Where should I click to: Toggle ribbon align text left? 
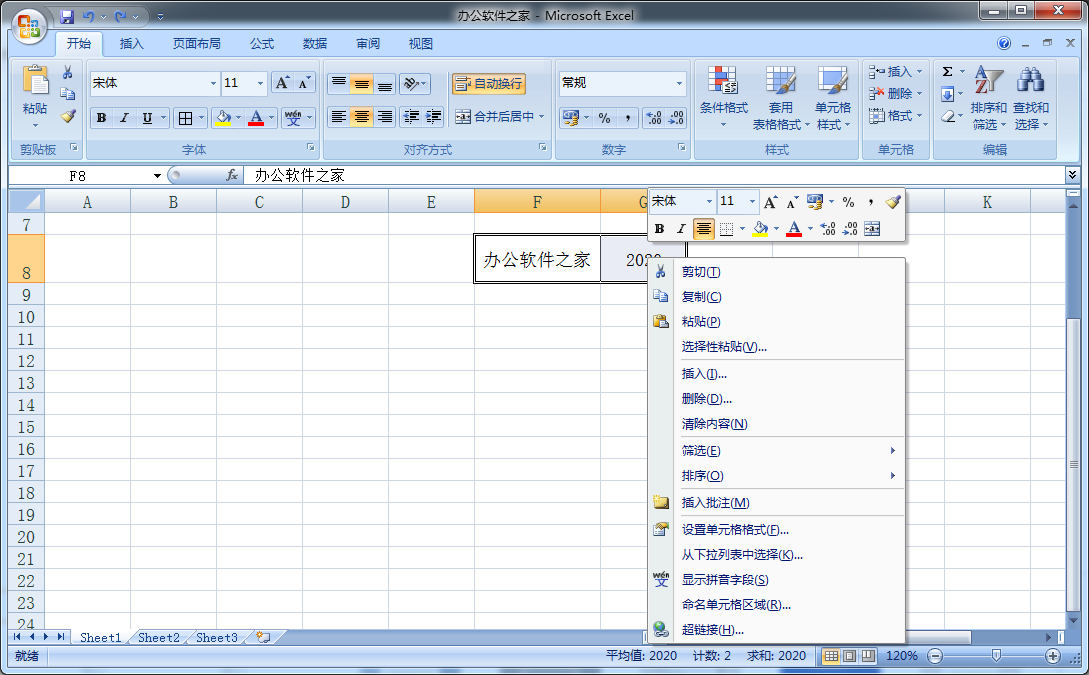coord(338,117)
